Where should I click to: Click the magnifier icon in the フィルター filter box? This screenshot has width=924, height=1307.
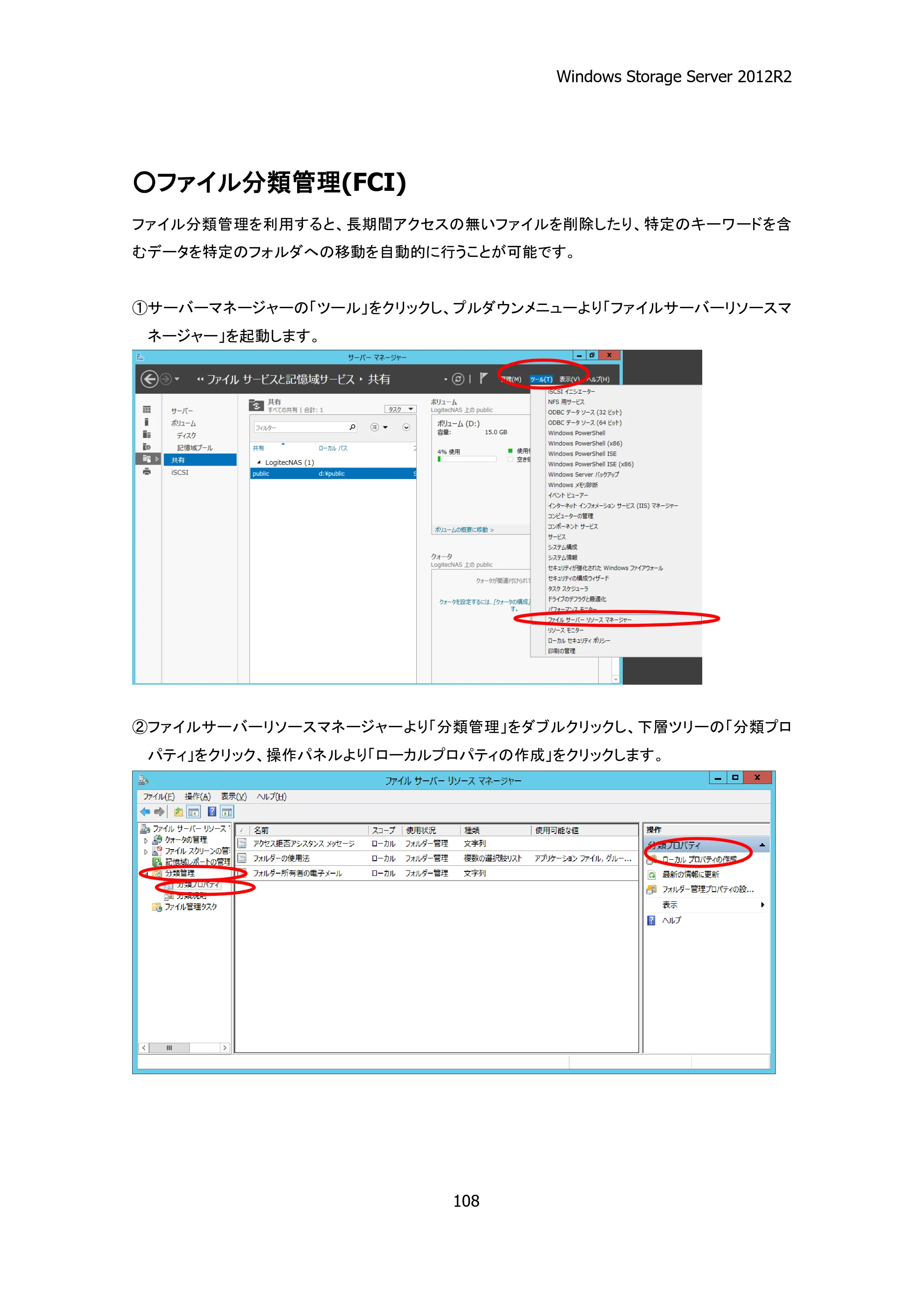coord(353,427)
